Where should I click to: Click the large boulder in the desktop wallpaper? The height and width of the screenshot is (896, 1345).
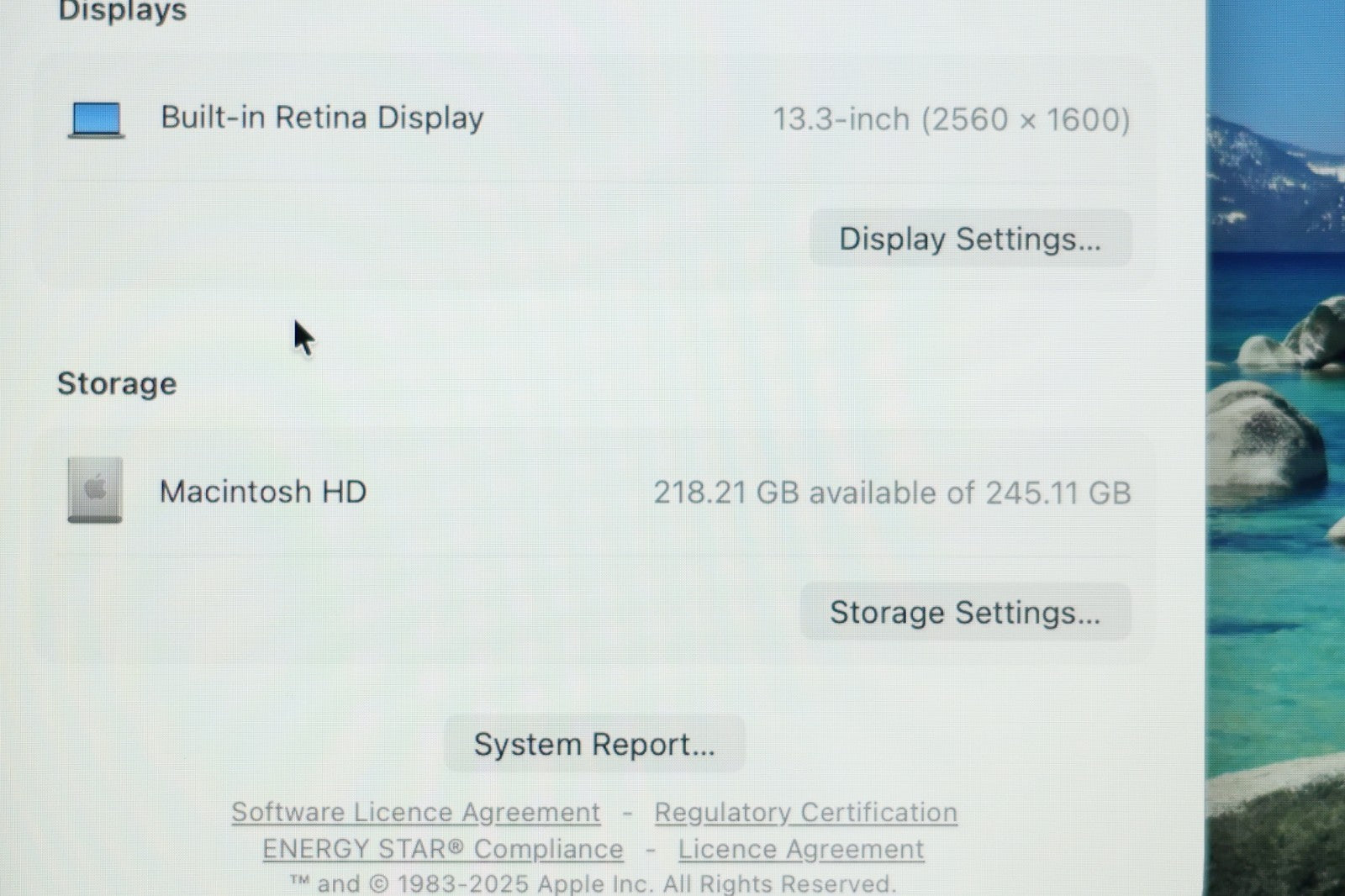[x=1261, y=437]
